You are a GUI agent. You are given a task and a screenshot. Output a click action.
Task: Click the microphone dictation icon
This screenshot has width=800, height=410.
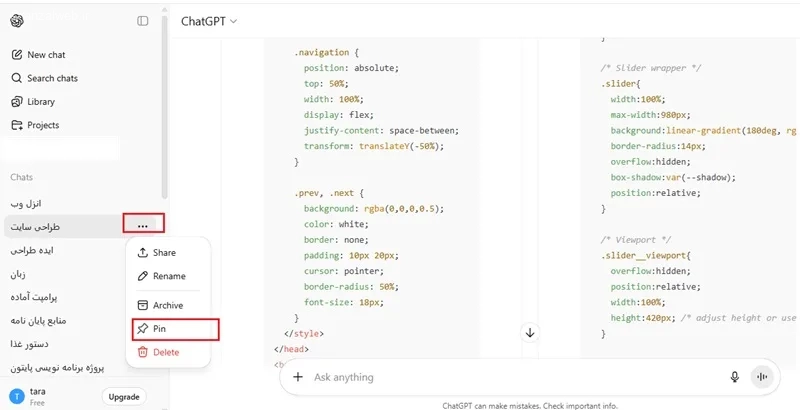tap(735, 377)
